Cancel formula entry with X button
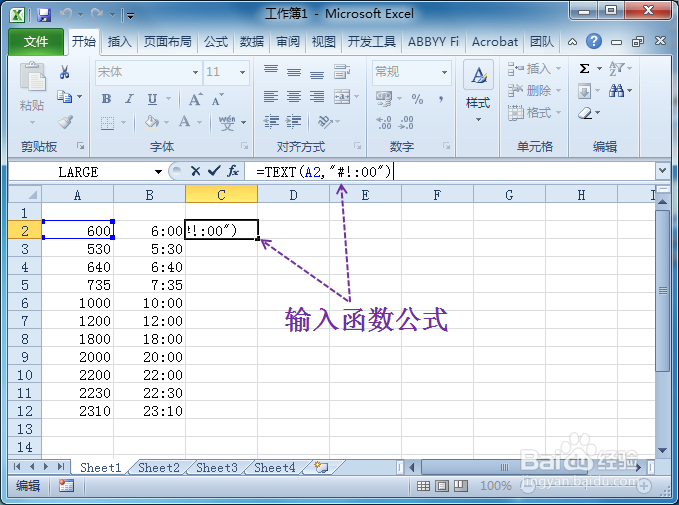 point(195,171)
